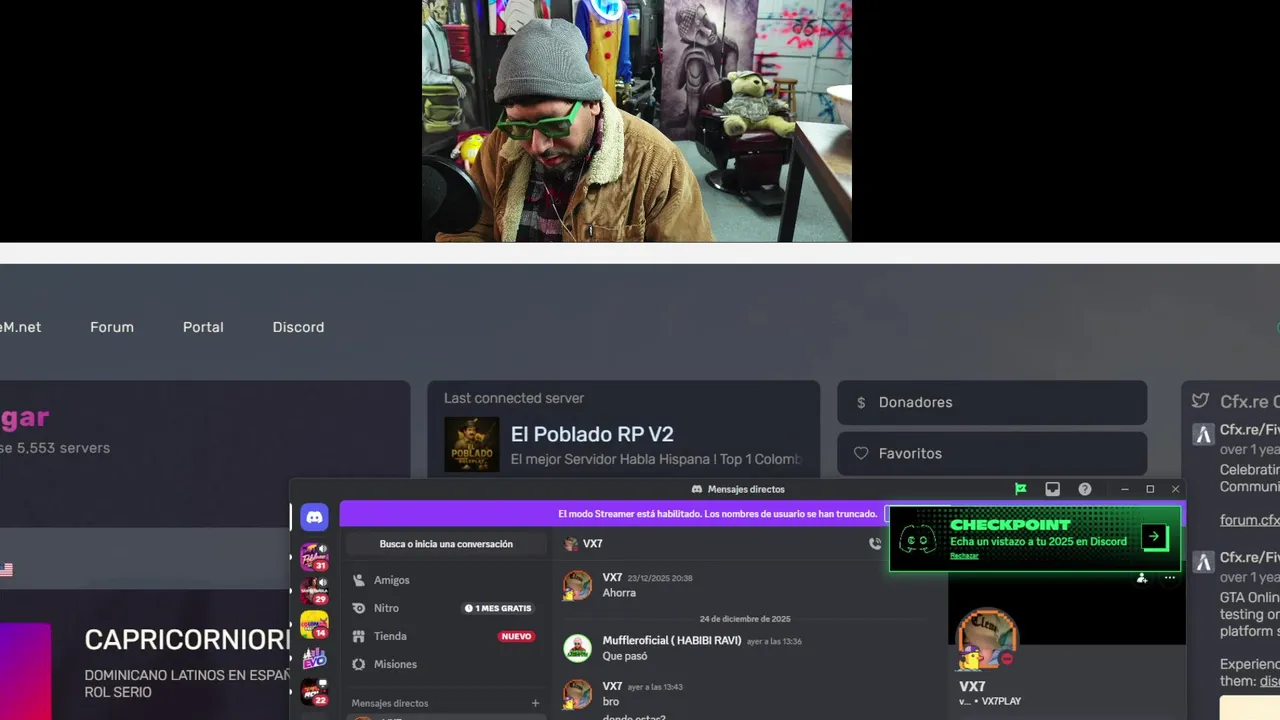The width and height of the screenshot is (1280, 720).
Task: Click 'Muffleroficial ( HABIBI RAVI)' sender name
Action: coord(672,640)
